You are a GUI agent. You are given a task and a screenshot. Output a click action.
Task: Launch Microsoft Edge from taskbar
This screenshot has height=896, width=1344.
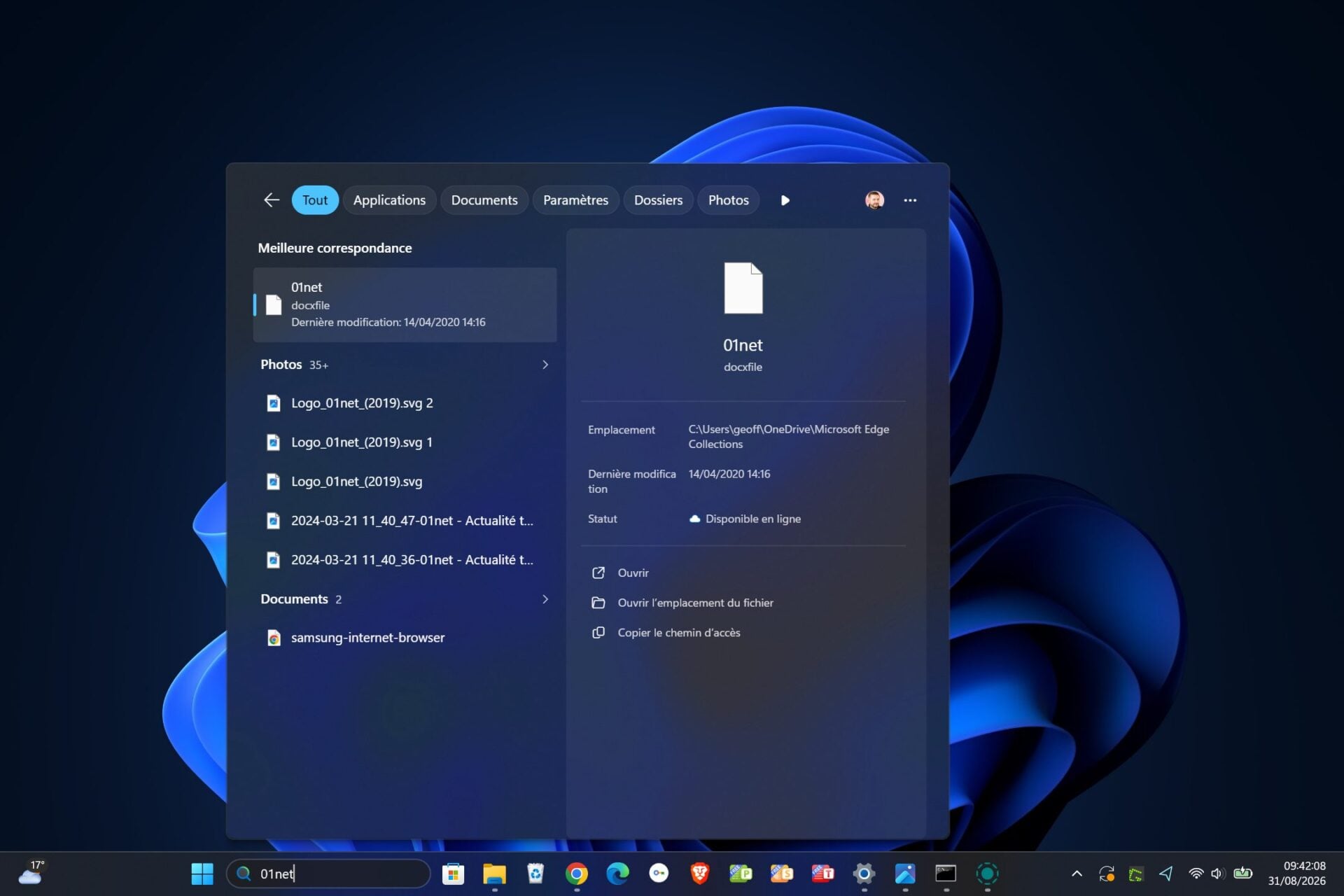click(617, 874)
